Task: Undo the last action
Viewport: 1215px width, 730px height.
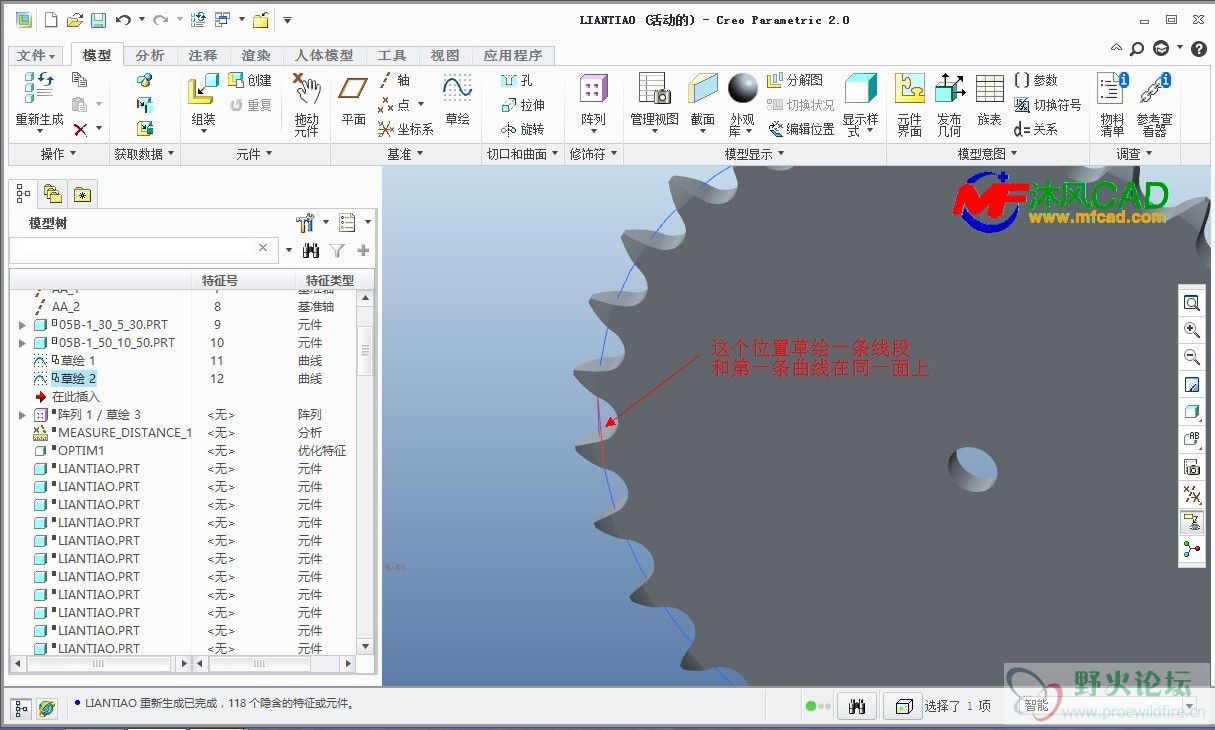Action: coord(123,20)
